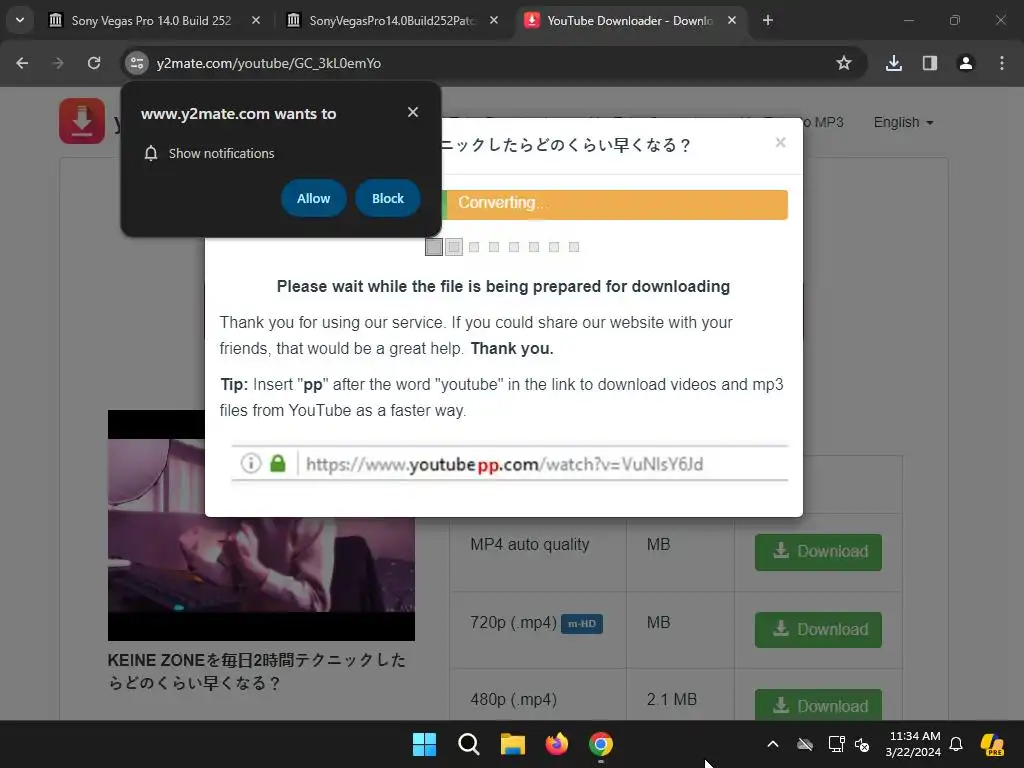Click the cloud sync tray icon
Image resolution: width=1024 pixels, height=768 pixels.
tap(805, 744)
